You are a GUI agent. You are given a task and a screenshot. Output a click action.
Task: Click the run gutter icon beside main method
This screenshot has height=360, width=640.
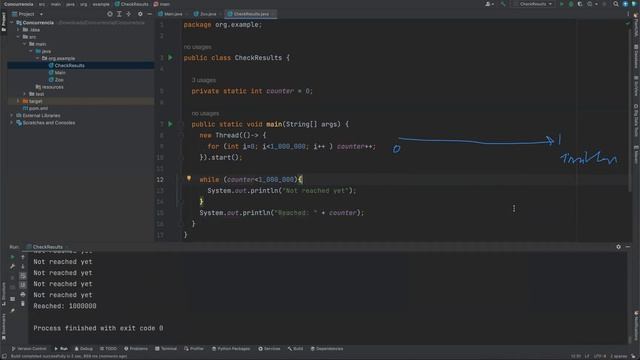click(171, 124)
